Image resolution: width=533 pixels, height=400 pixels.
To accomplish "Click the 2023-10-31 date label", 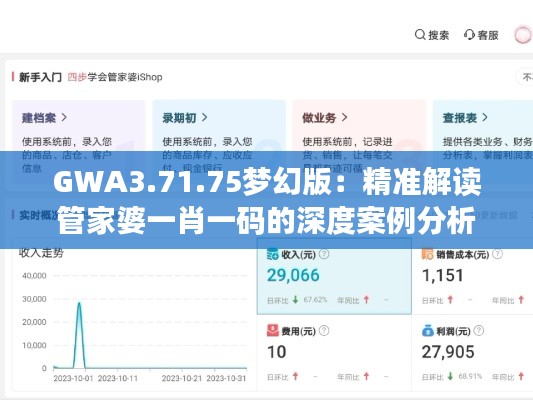I will click(x=226, y=378).
